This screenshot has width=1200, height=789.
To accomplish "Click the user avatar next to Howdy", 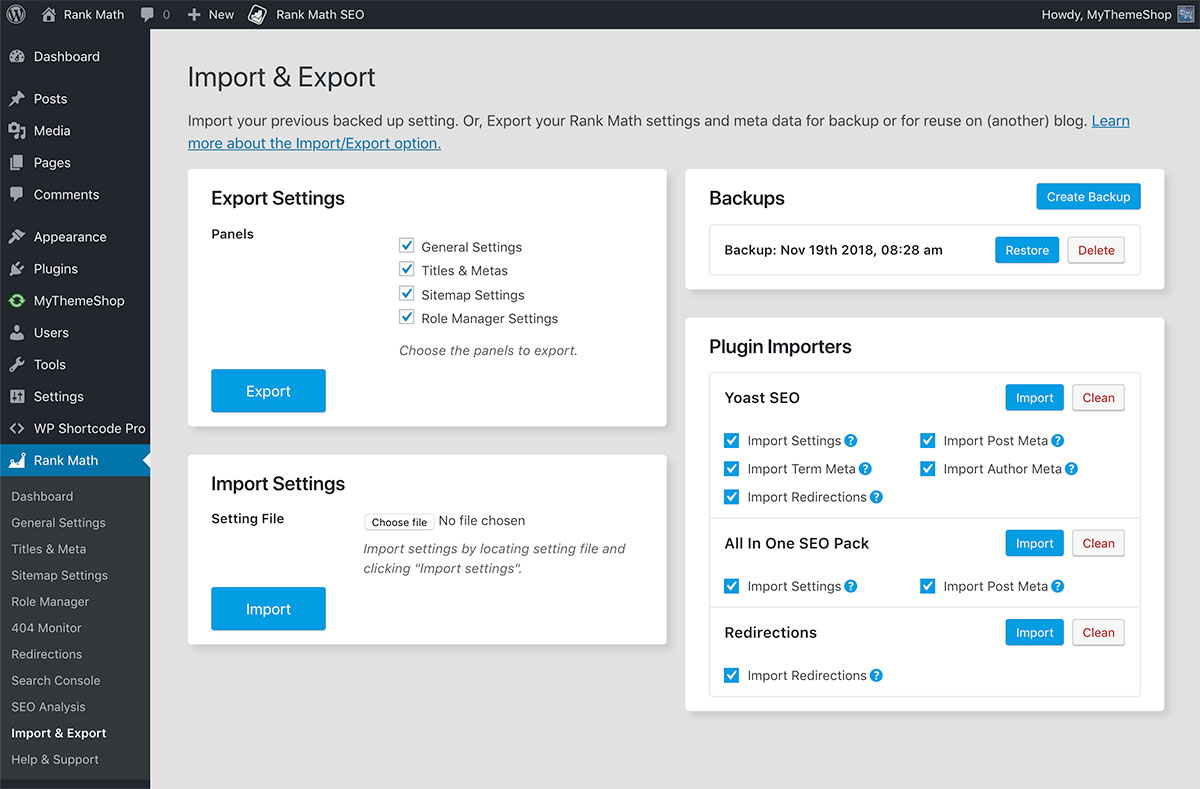I will [x=1185, y=15].
